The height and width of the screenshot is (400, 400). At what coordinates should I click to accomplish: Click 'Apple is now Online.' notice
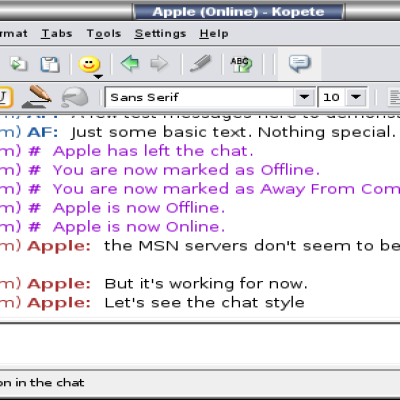139,227
